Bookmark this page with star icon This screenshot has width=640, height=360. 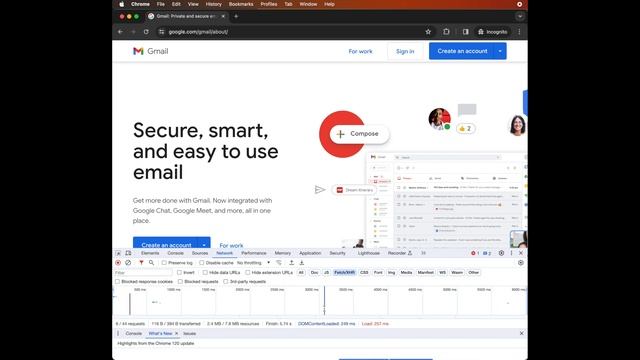(428, 32)
